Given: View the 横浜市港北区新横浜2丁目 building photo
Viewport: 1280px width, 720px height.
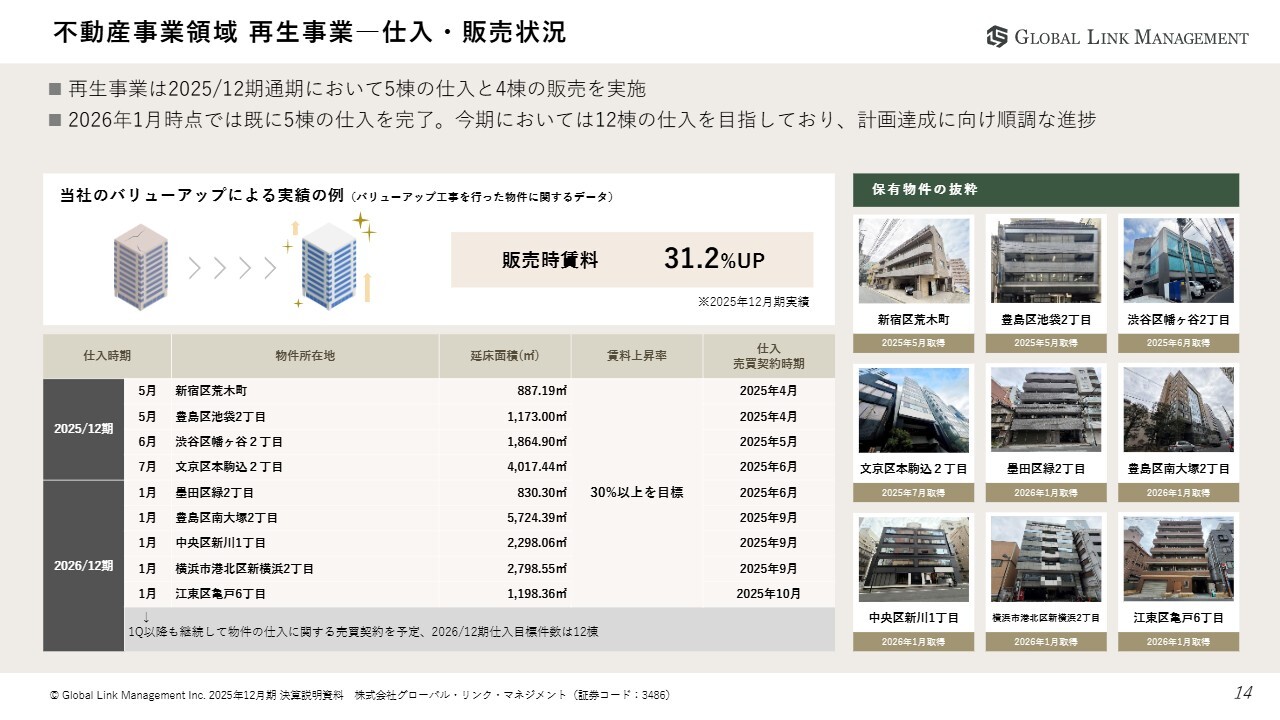Looking at the screenshot, I should coord(1046,559).
